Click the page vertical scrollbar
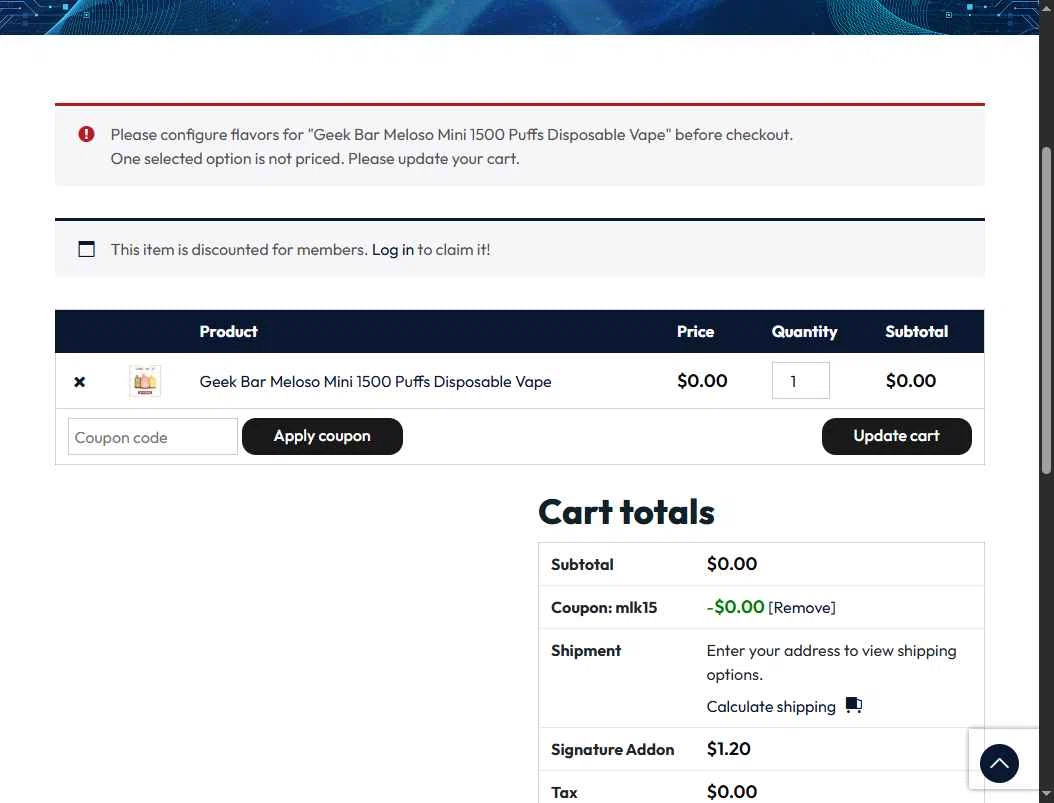 pos(1046,310)
